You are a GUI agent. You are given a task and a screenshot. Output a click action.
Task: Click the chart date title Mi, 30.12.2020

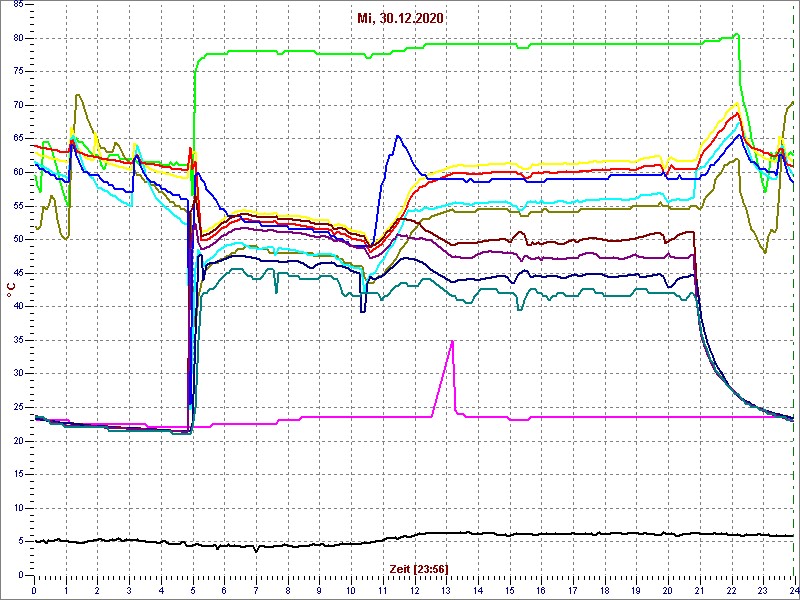pos(400,18)
